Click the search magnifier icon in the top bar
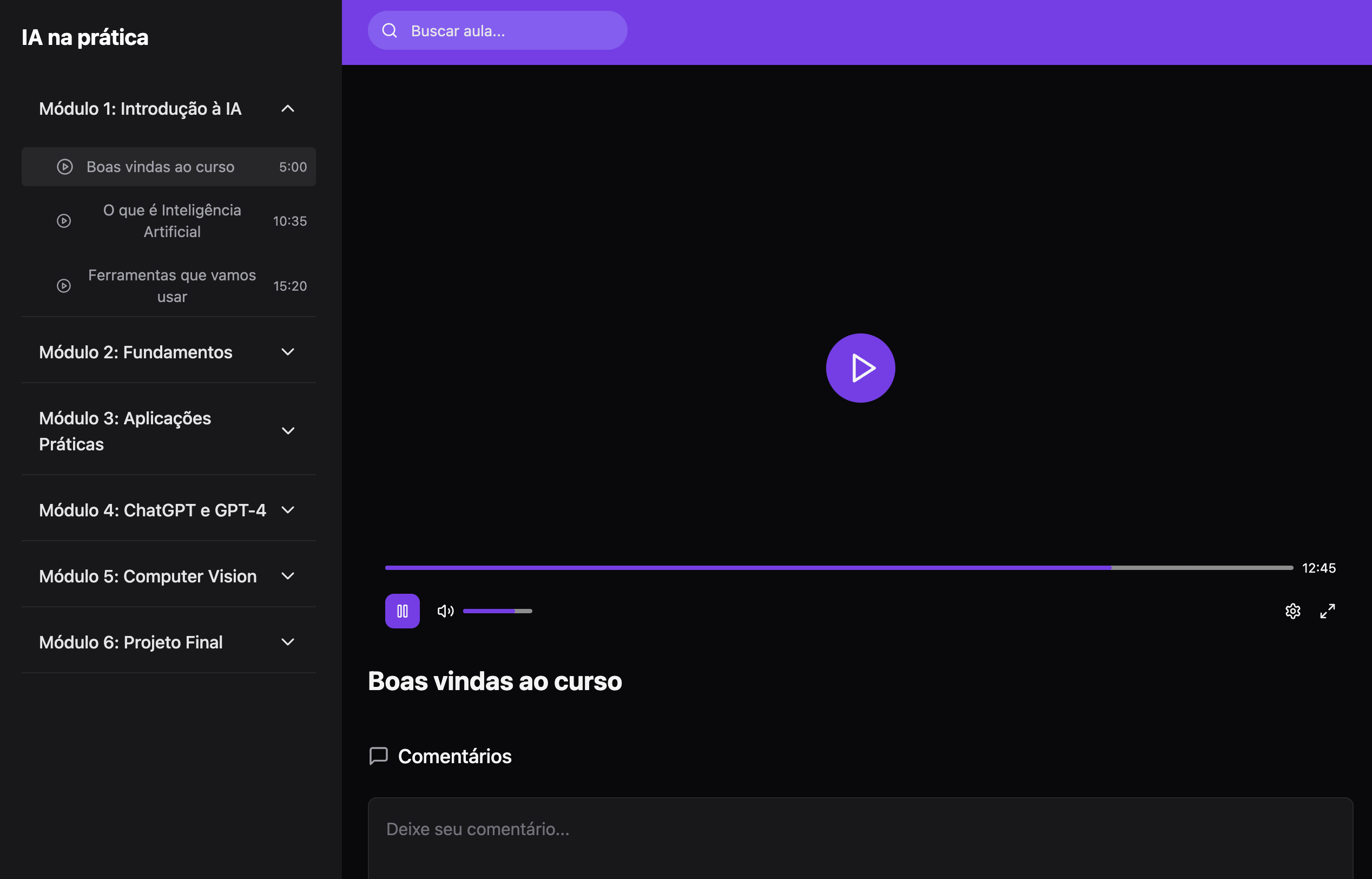Image resolution: width=1372 pixels, height=879 pixels. [390, 30]
